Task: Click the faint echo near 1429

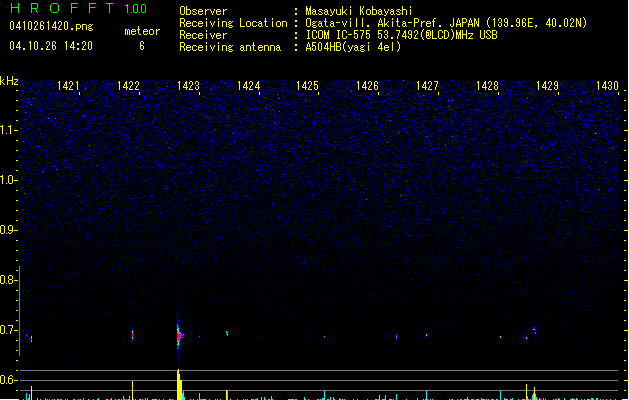Action: (535, 329)
